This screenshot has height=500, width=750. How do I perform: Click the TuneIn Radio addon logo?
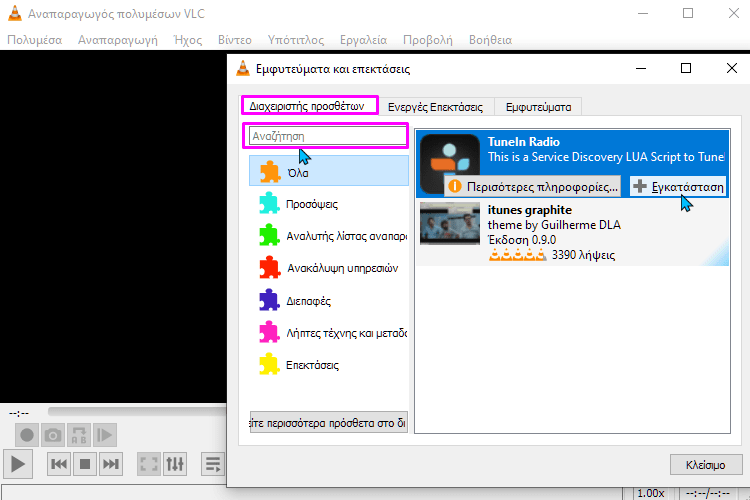tap(450, 163)
